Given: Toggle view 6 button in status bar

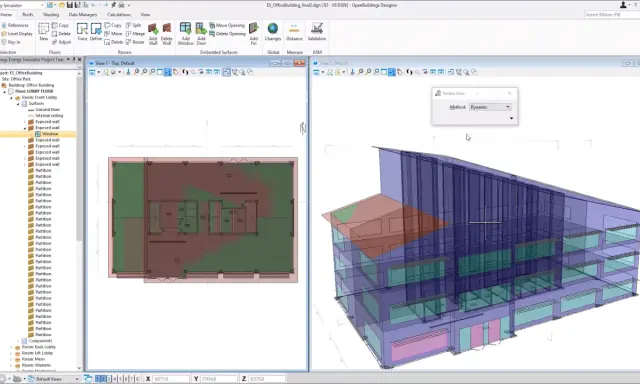Looking at the screenshot, I should (x=126, y=379).
